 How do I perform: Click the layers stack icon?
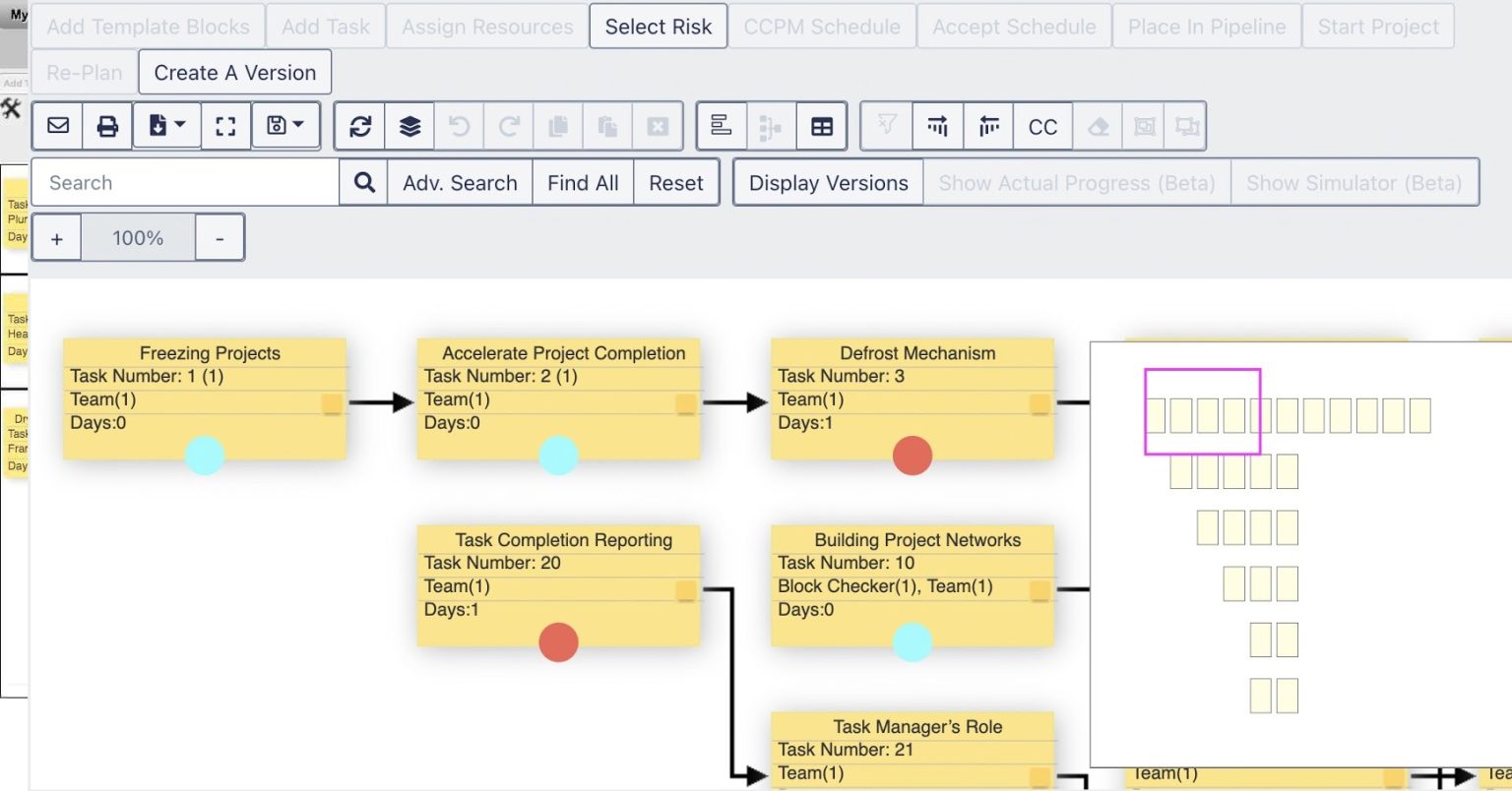(x=409, y=126)
